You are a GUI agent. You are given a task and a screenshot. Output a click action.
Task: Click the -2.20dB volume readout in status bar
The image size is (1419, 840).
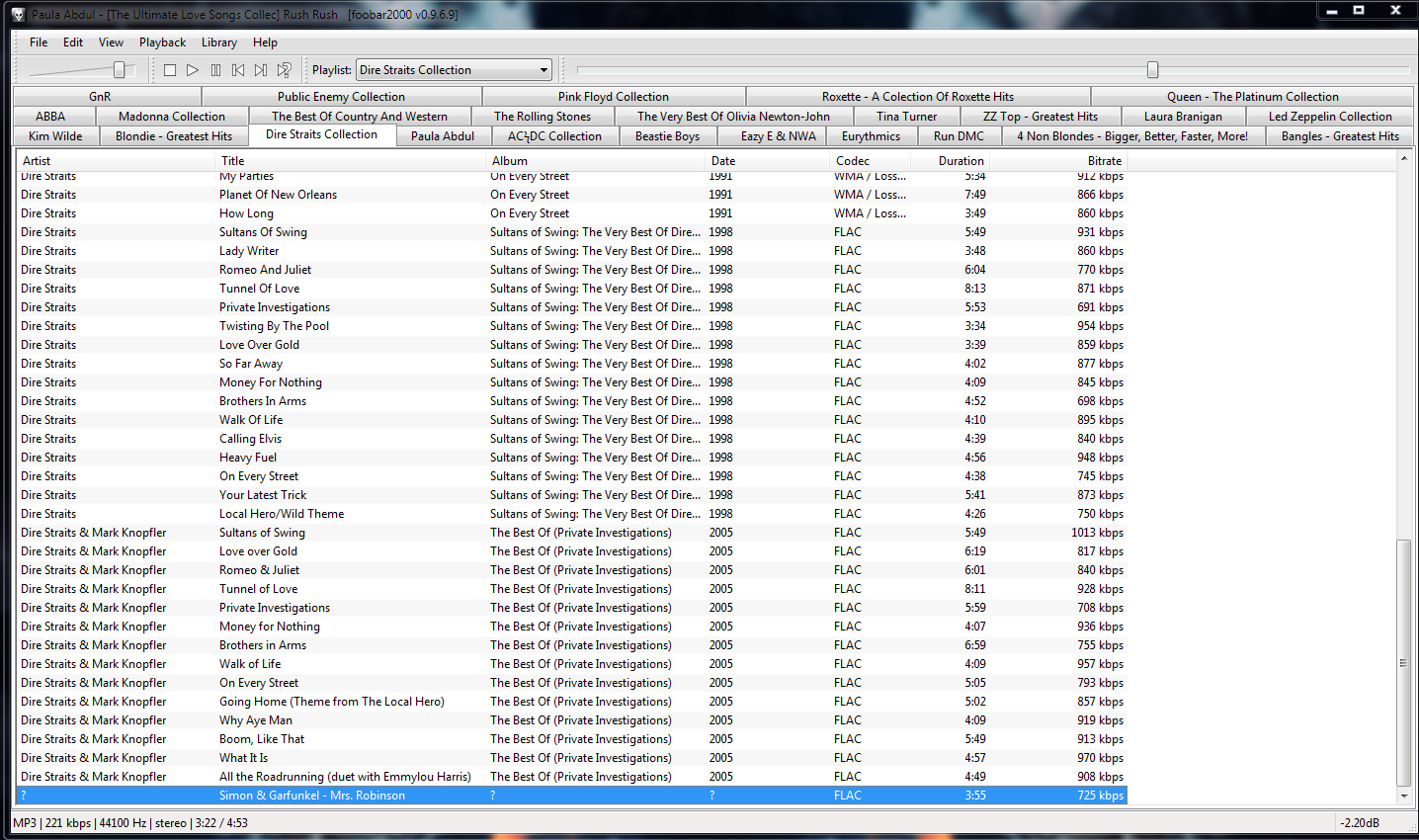point(1360,823)
